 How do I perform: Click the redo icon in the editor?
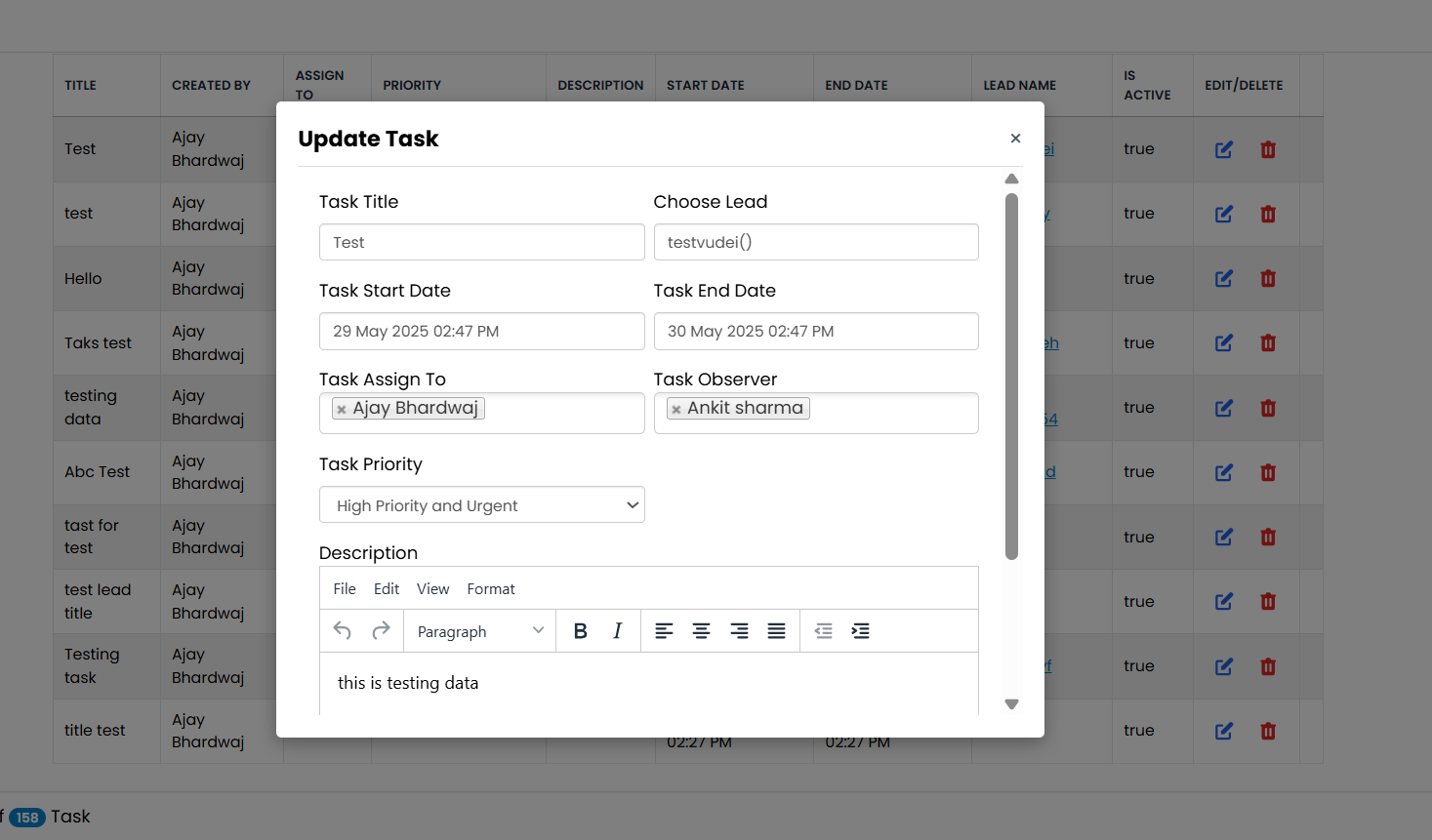pos(379,630)
